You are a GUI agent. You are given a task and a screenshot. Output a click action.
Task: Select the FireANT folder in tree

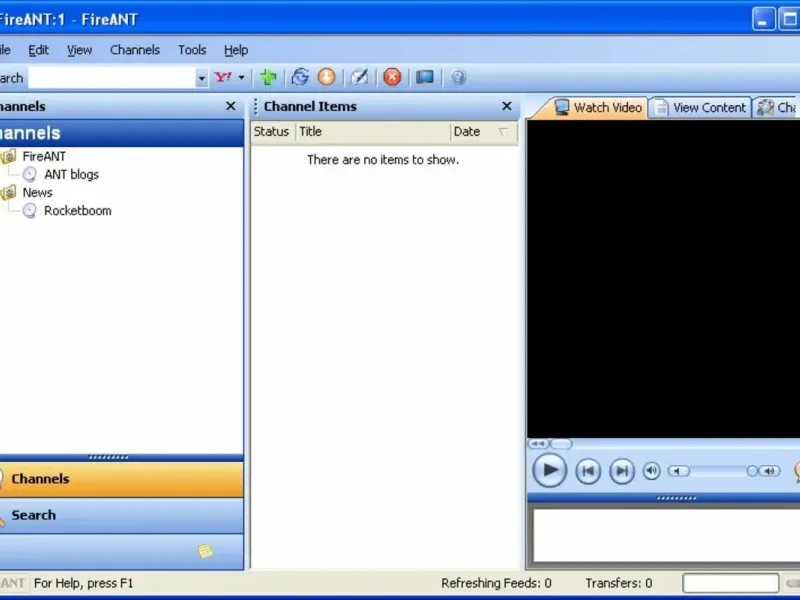click(44, 156)
